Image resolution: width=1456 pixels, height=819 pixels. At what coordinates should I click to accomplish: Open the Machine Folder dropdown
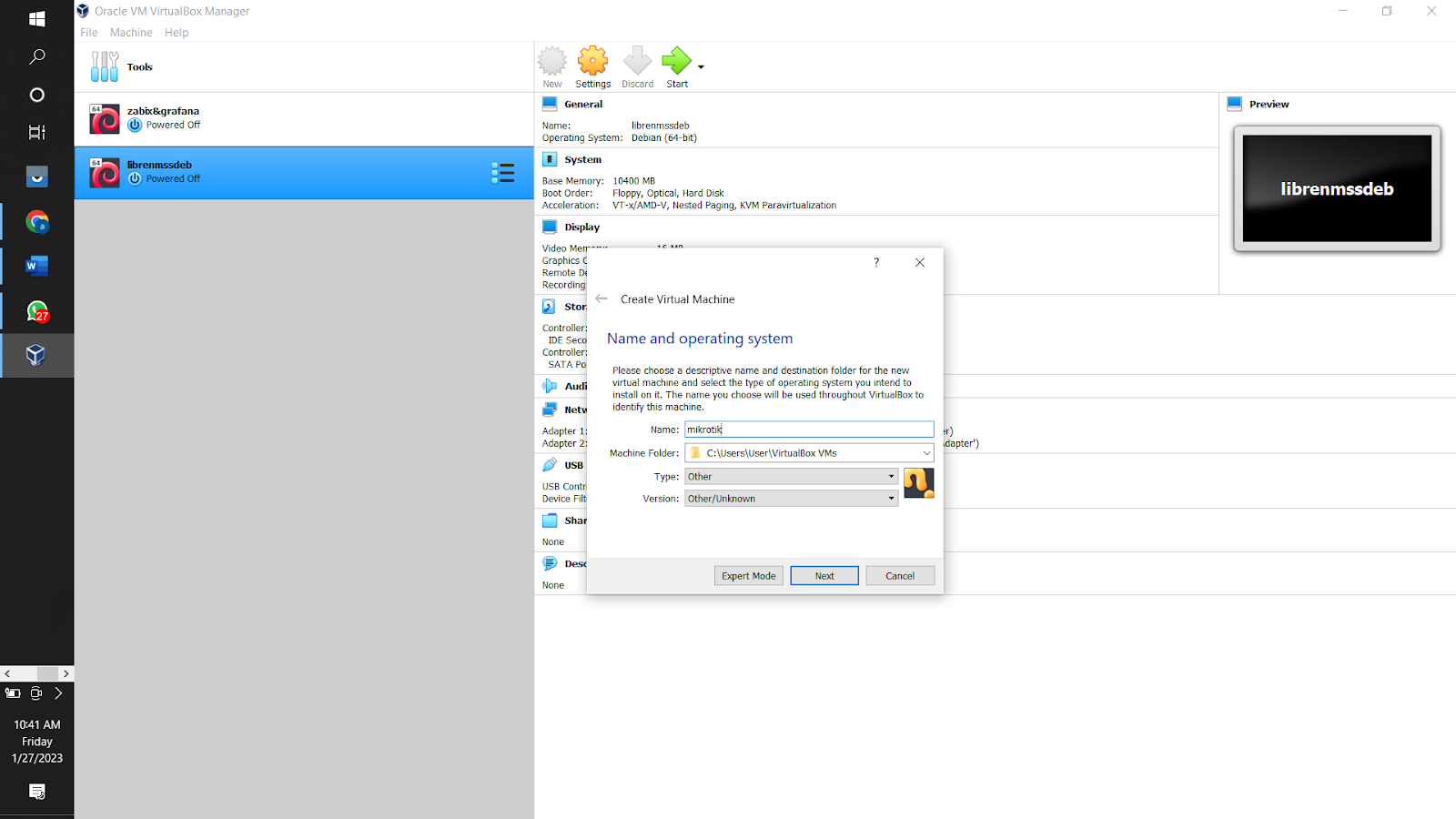(809, 453)
